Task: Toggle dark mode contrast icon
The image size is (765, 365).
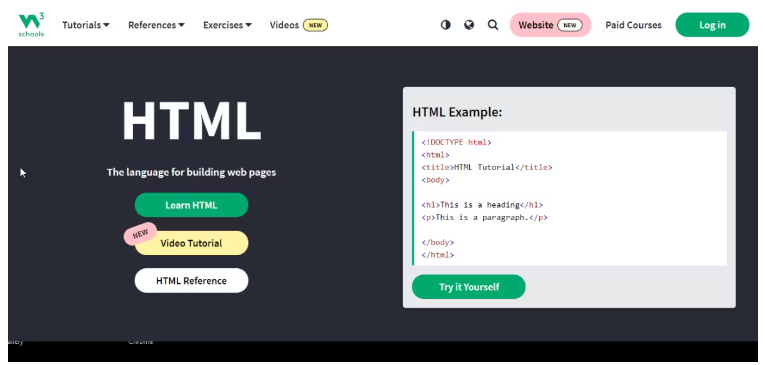Action: coord(445,25)
